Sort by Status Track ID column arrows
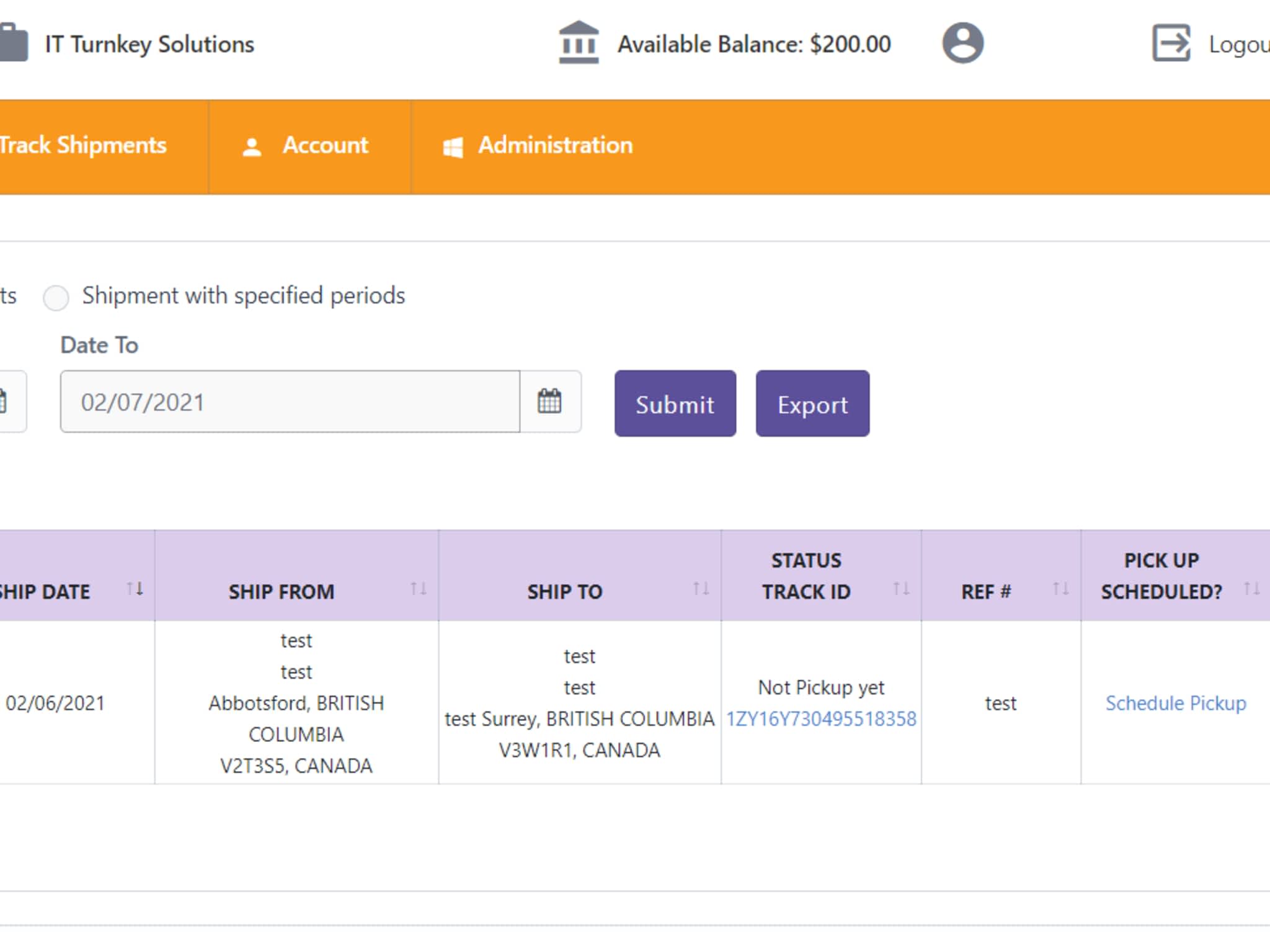The height and width of the screenshot is (952, 1270). pos(901,588)
